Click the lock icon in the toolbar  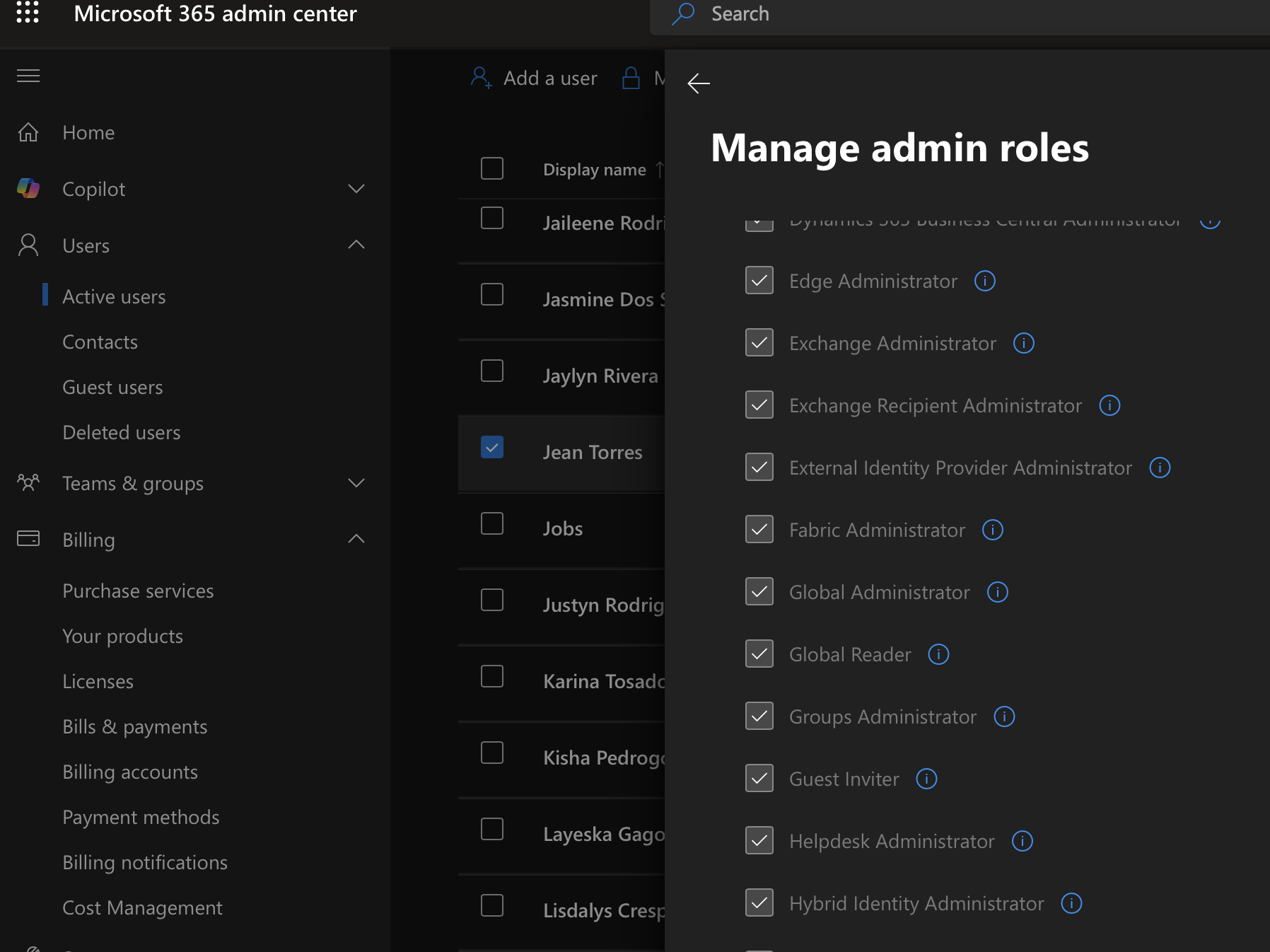coord(631,78)
